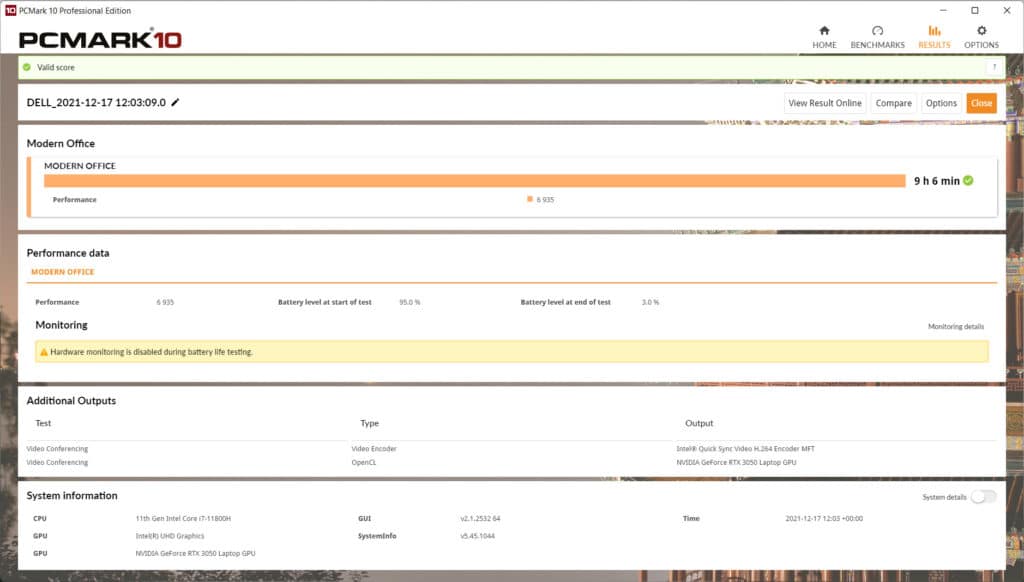The image size is (1024, 582).
Task: Click Video Conferencing in the Video Encoder row
Action: point(57,449)
